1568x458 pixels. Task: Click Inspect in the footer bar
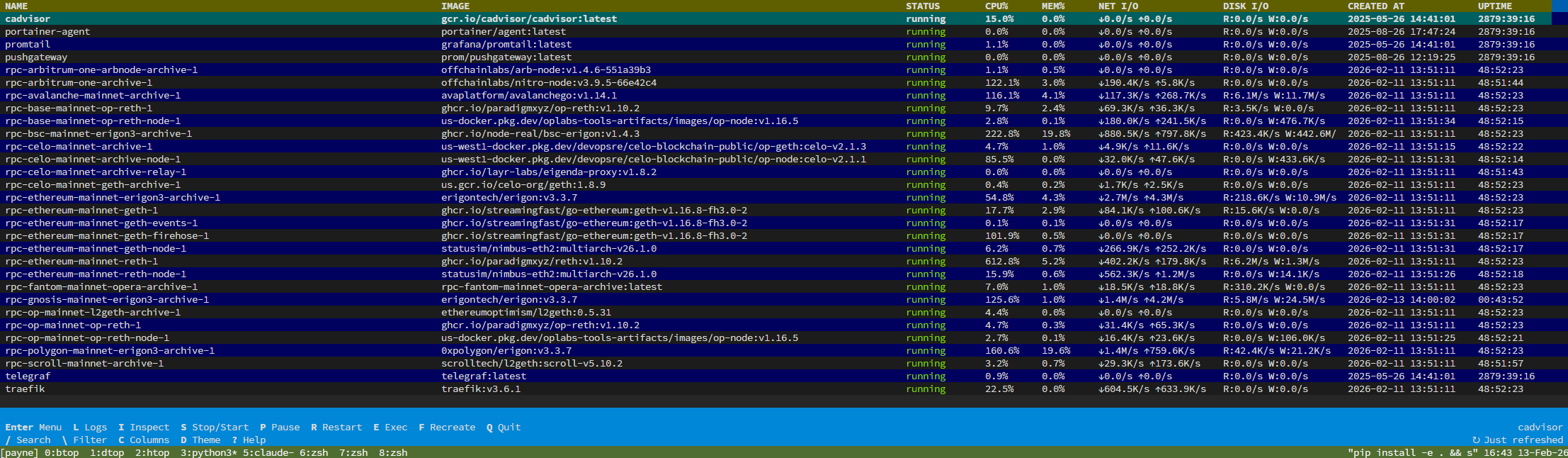click(x=144, y=428)
